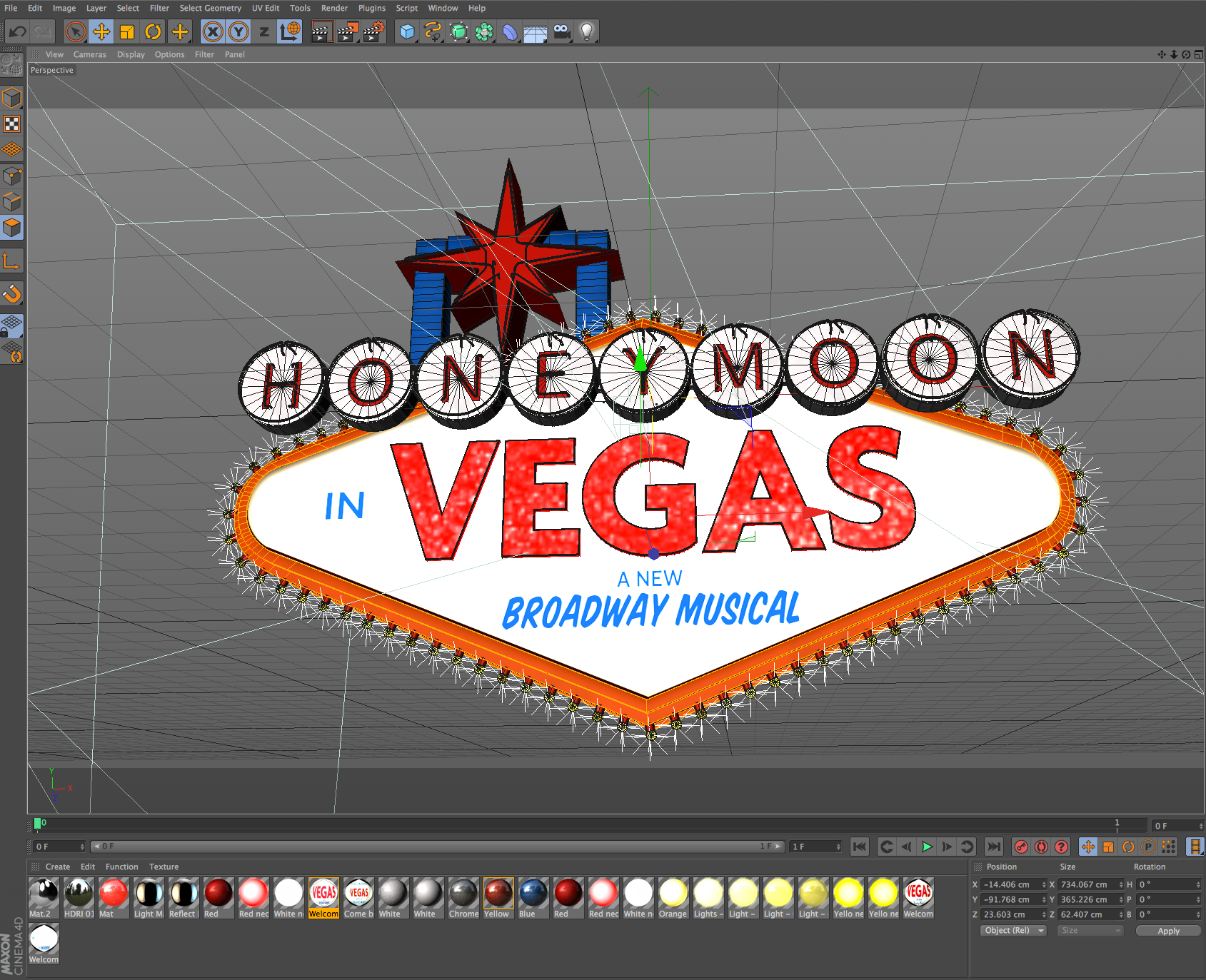Open the viewport Filter menu

click(x=204, y=54)
